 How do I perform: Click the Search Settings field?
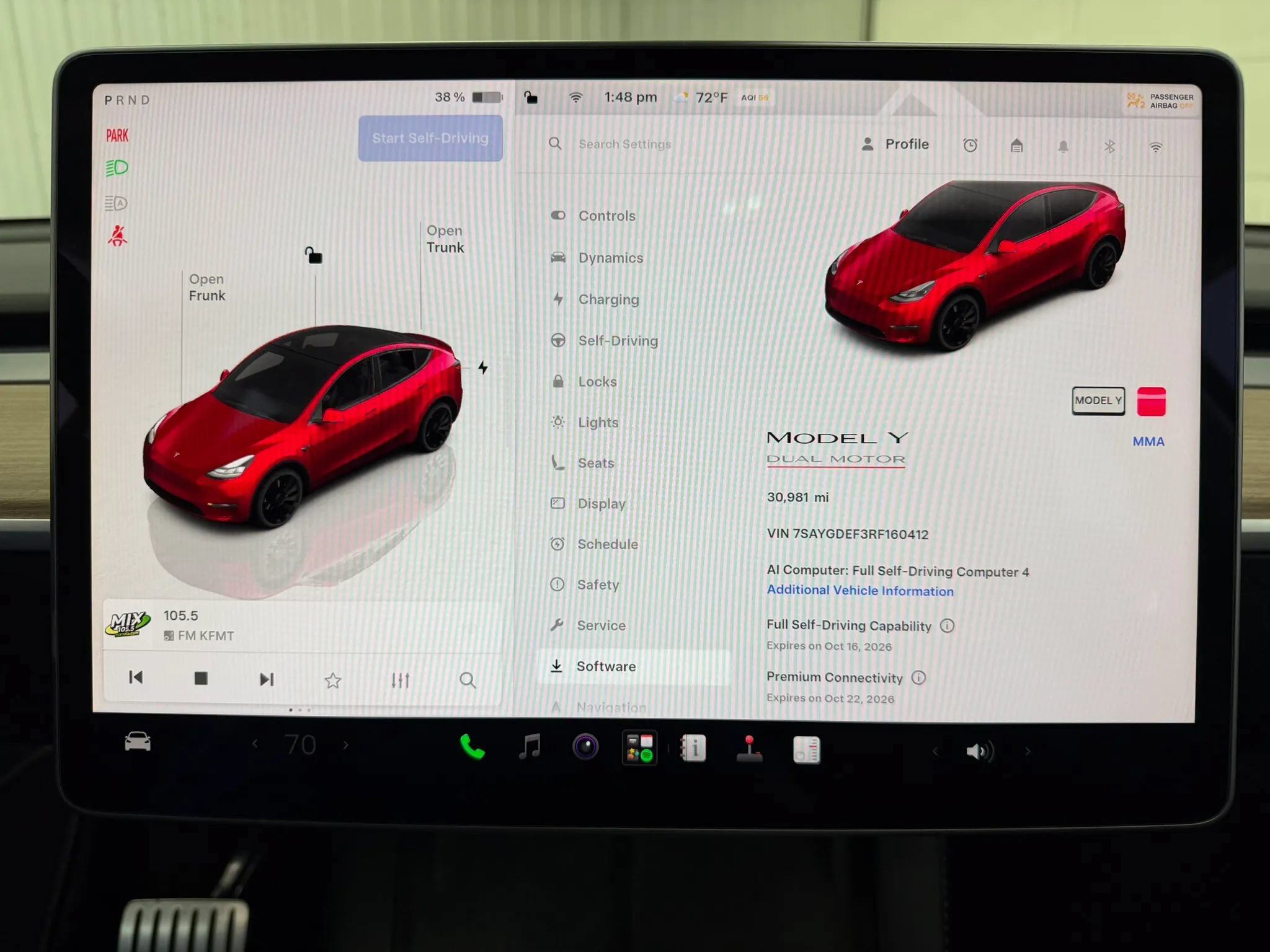[x=624, y=144]
